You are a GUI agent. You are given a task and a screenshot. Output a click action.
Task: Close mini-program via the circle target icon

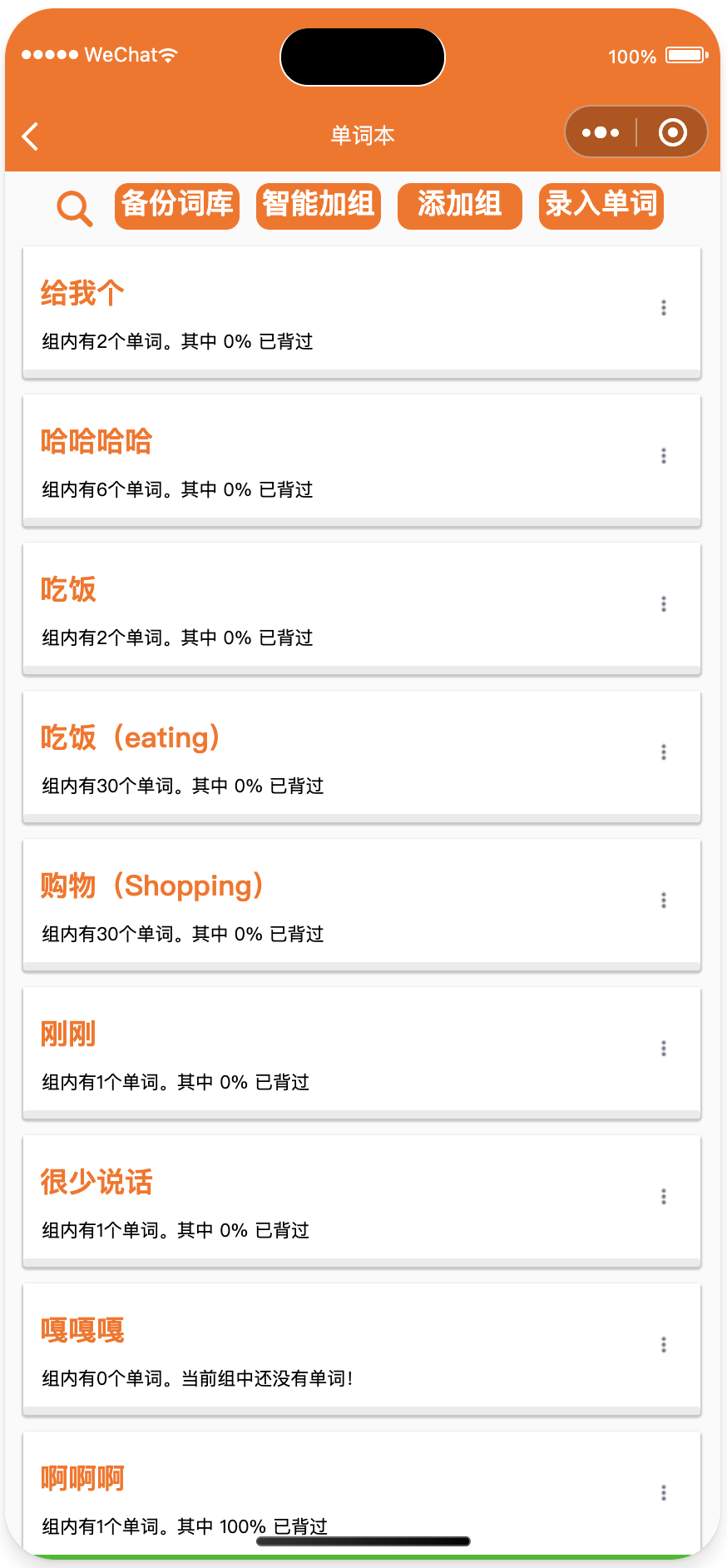[x=672, y=132]
